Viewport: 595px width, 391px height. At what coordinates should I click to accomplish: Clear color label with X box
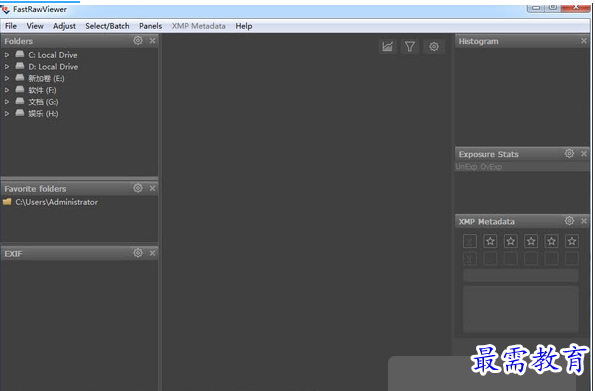point(470,259)
